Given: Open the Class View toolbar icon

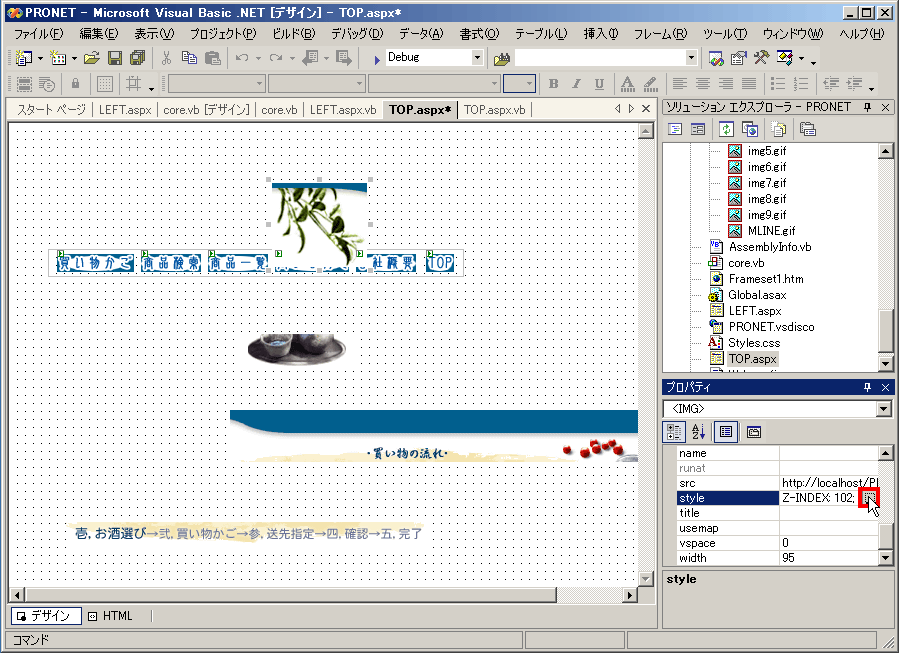Looking at the screenshot, I should (x=784, y=57).
